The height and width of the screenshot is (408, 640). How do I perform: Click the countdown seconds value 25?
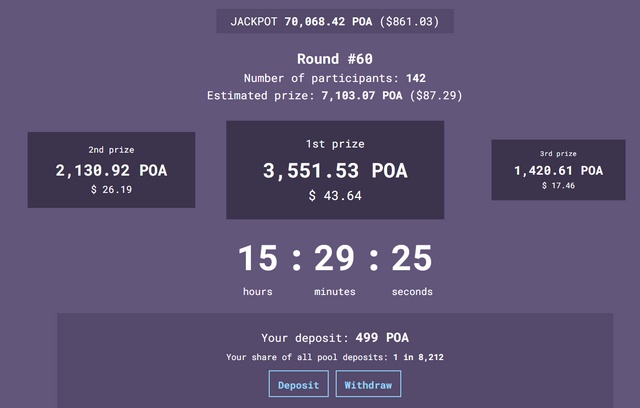pyautogui.click(x=411, y=258)
